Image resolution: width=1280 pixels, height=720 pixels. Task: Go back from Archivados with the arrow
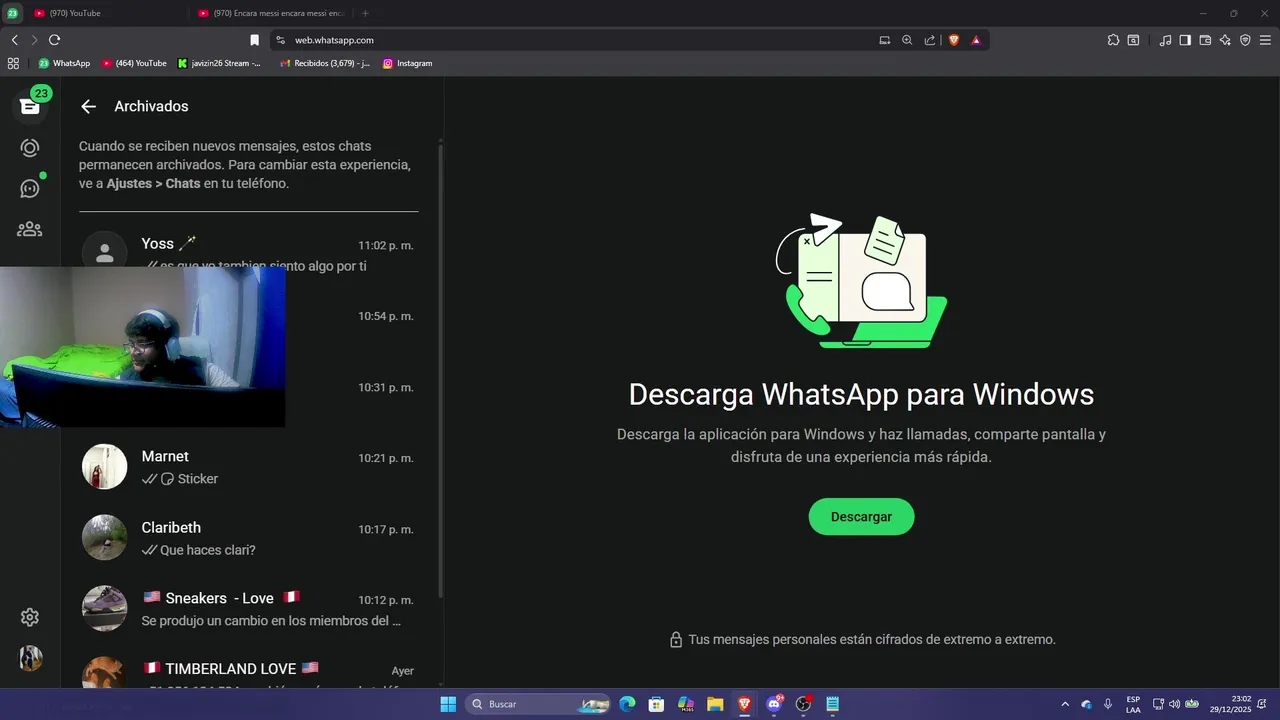(89, 106)
